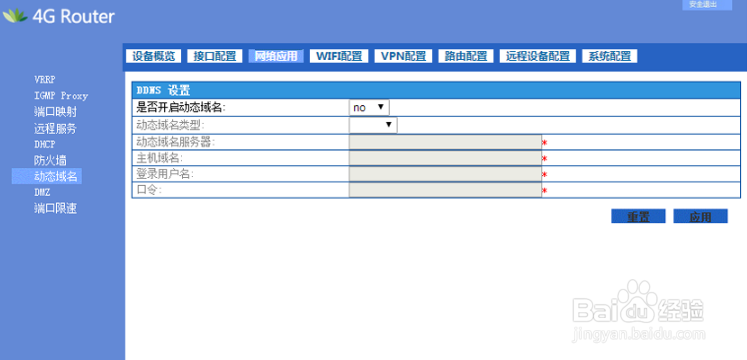Click the 动态域名类型 label

171,125
